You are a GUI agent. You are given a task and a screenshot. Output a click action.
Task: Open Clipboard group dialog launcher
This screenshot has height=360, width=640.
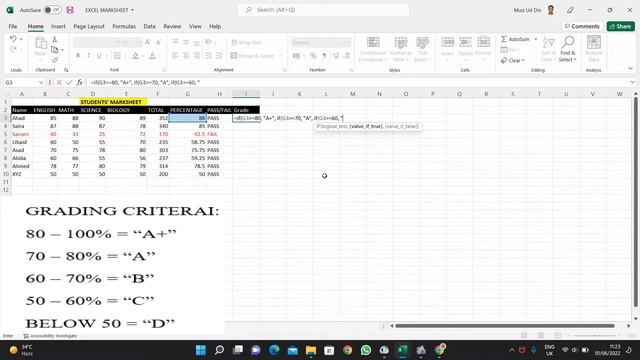click(x=66, y=70)
